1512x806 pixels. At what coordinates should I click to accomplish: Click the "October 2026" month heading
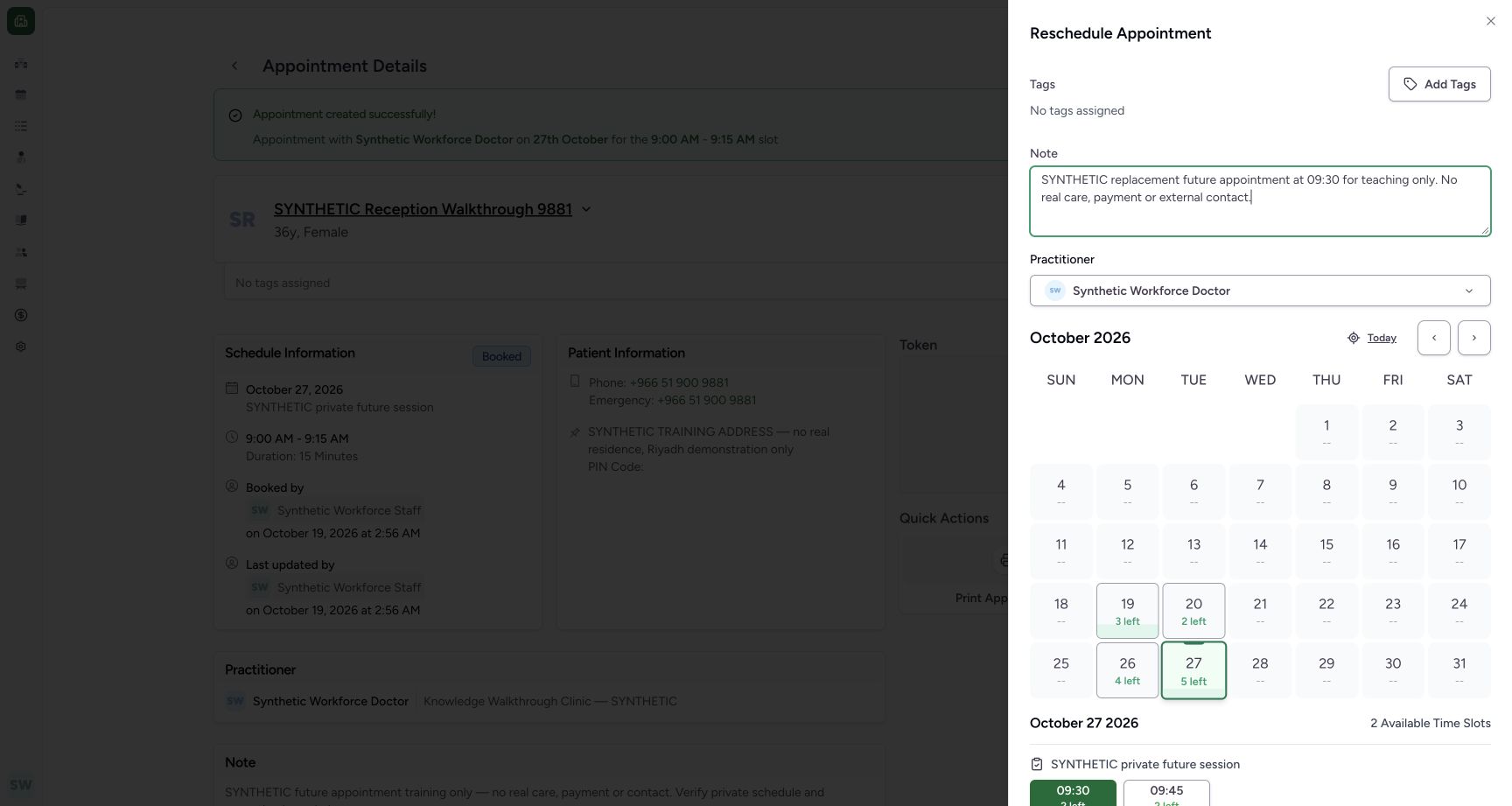[x=1080, y=338]
